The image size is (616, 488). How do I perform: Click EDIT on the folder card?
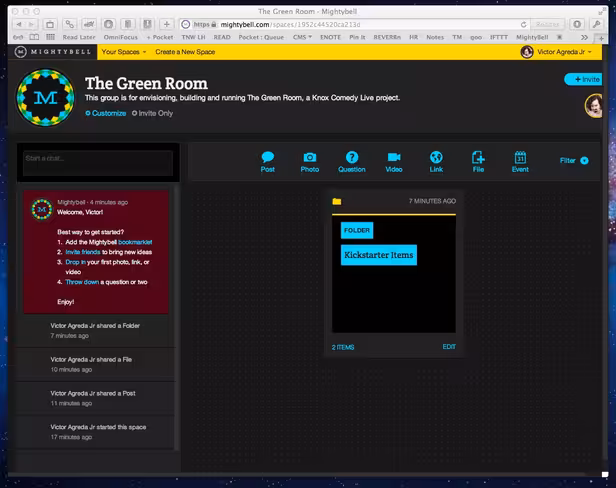(449, 347)
